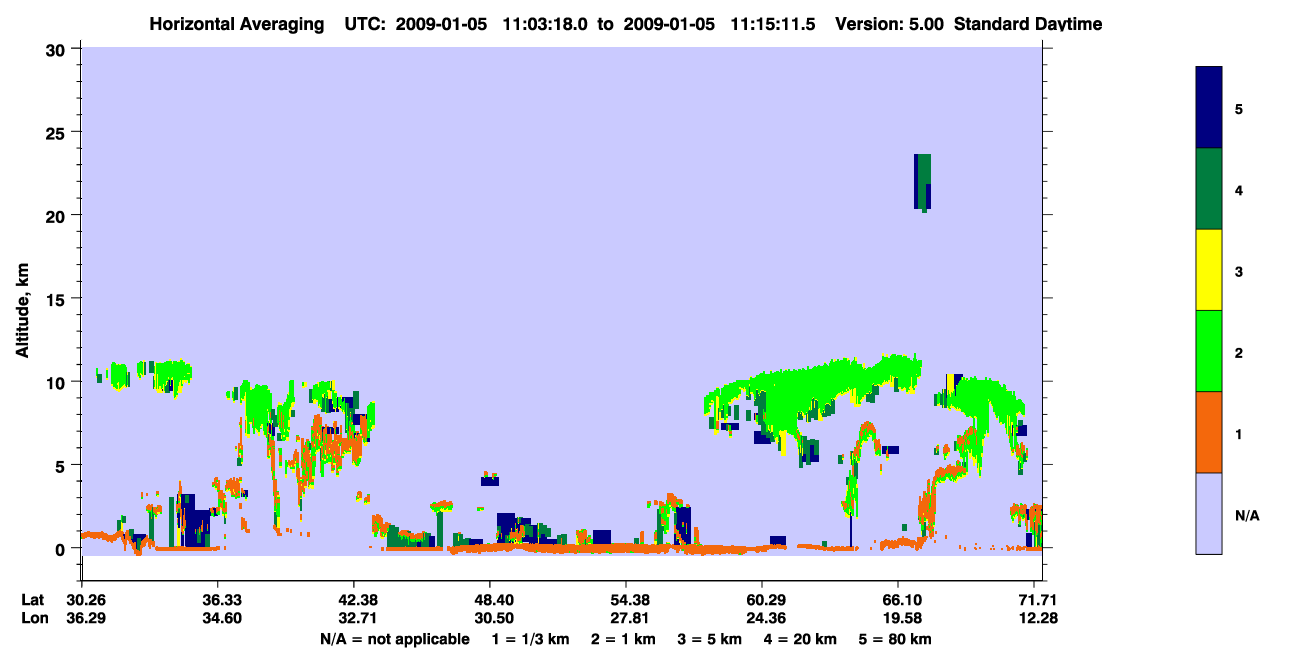This screenshot has width=1300, height=667.
Task: Click the 'Lat' row label
Action: [33, 600]
